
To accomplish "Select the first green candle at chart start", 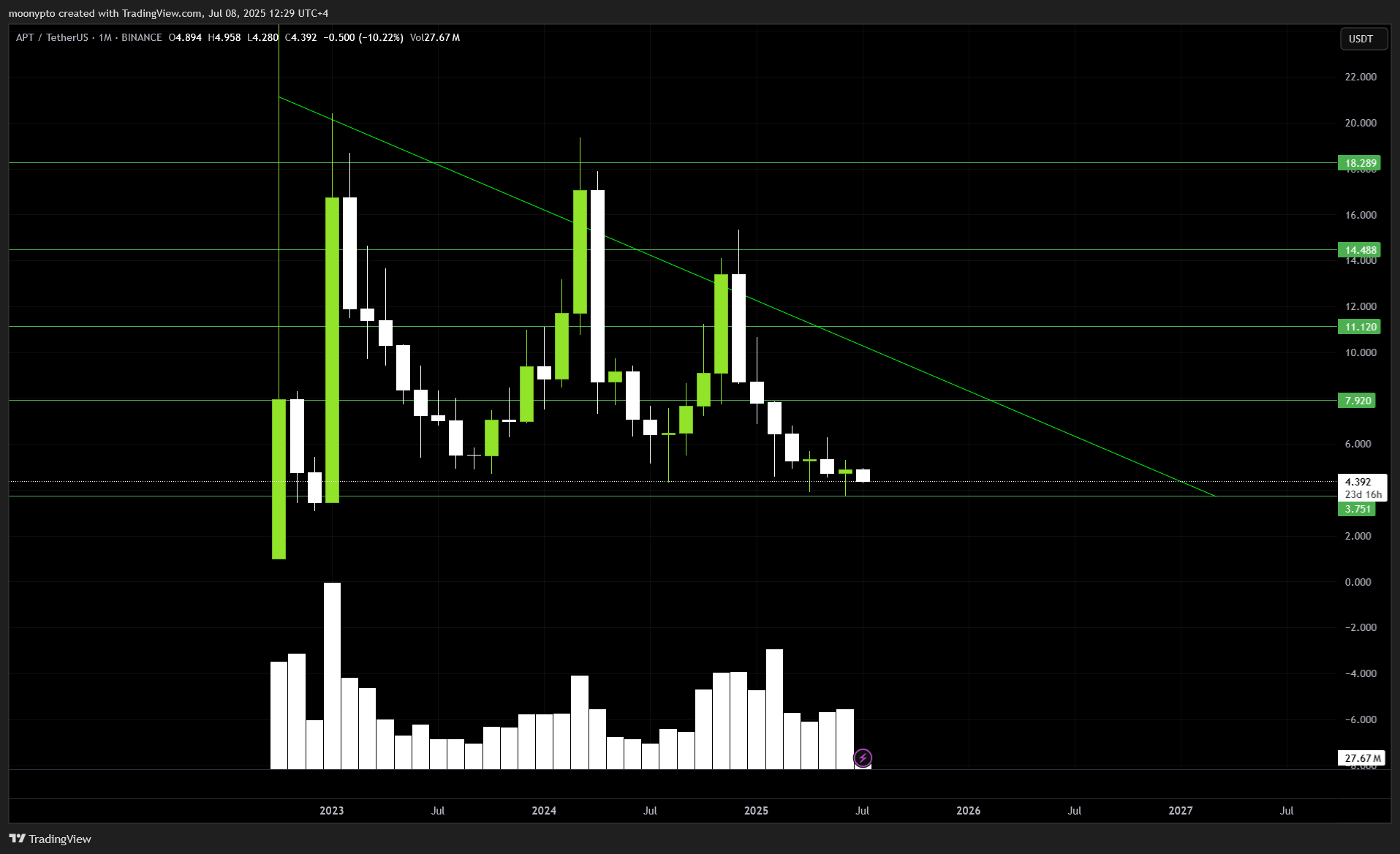I will click(x=279, y=479).
